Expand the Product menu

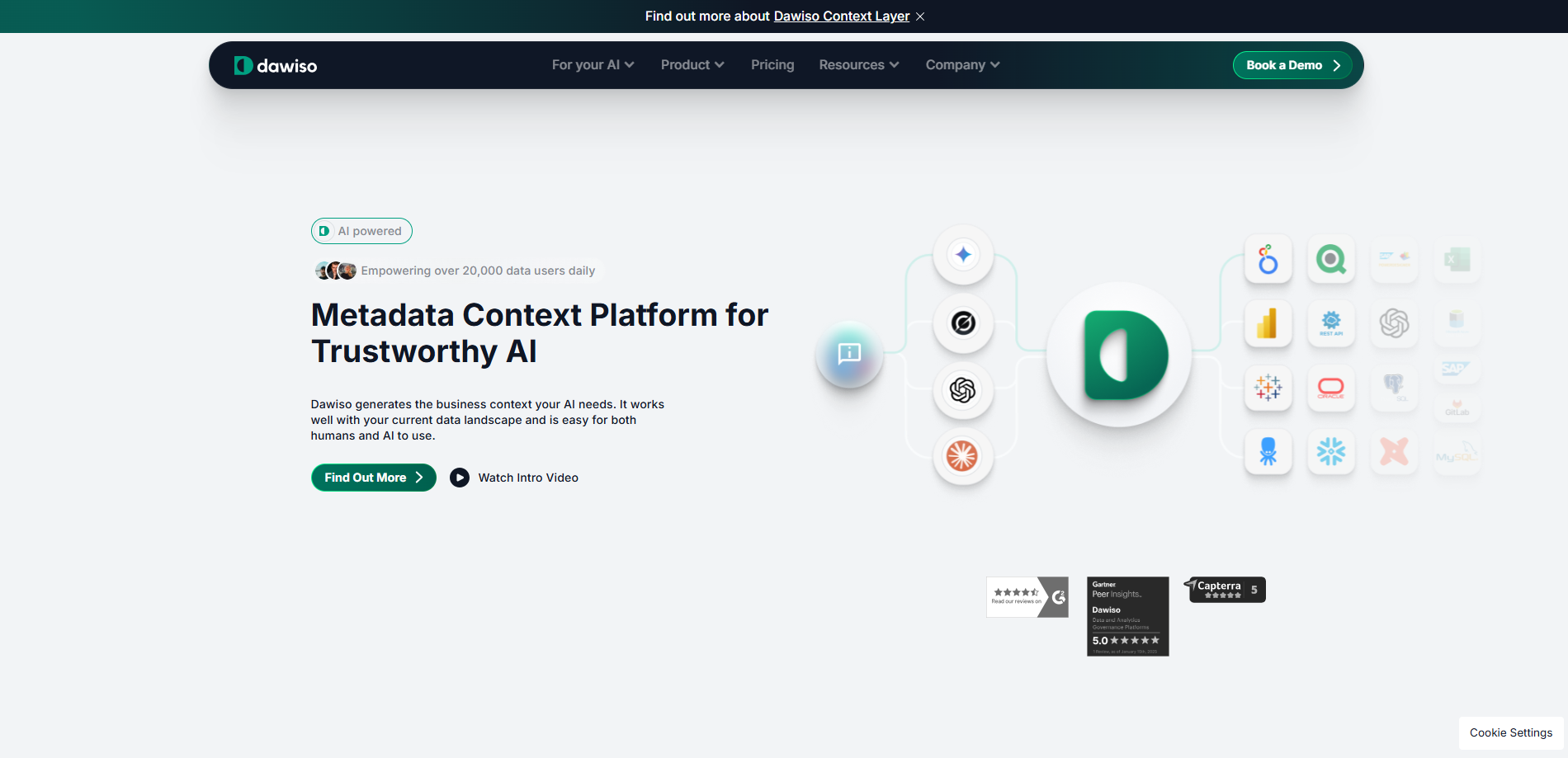pos(692,64)
